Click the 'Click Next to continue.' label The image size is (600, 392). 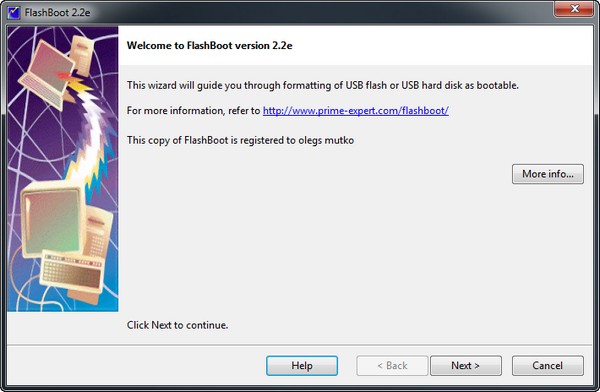tap(178, 325)
